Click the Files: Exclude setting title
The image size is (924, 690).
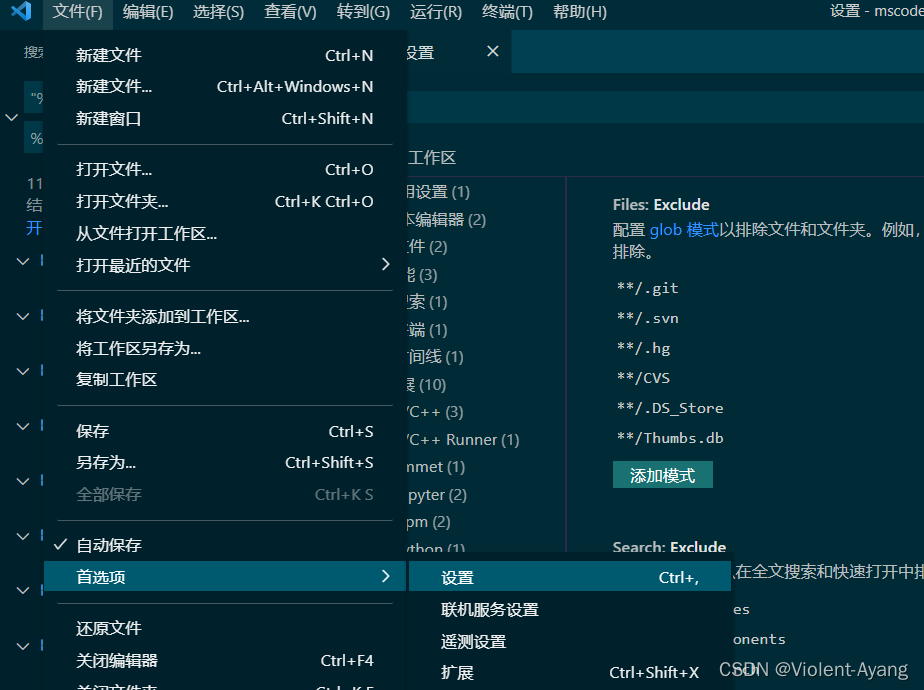661,204
